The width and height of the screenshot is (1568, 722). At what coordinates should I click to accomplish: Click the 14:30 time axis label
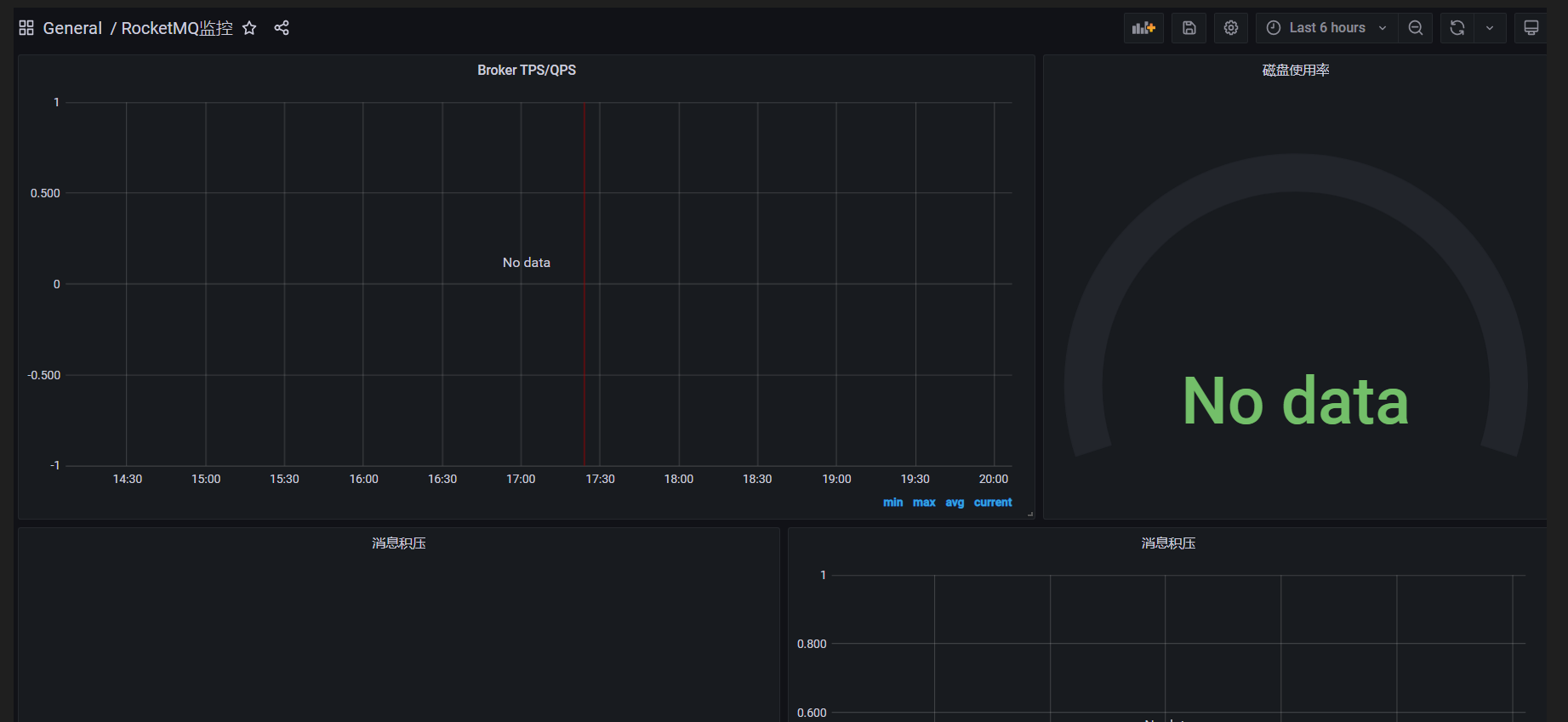point(128,479)
